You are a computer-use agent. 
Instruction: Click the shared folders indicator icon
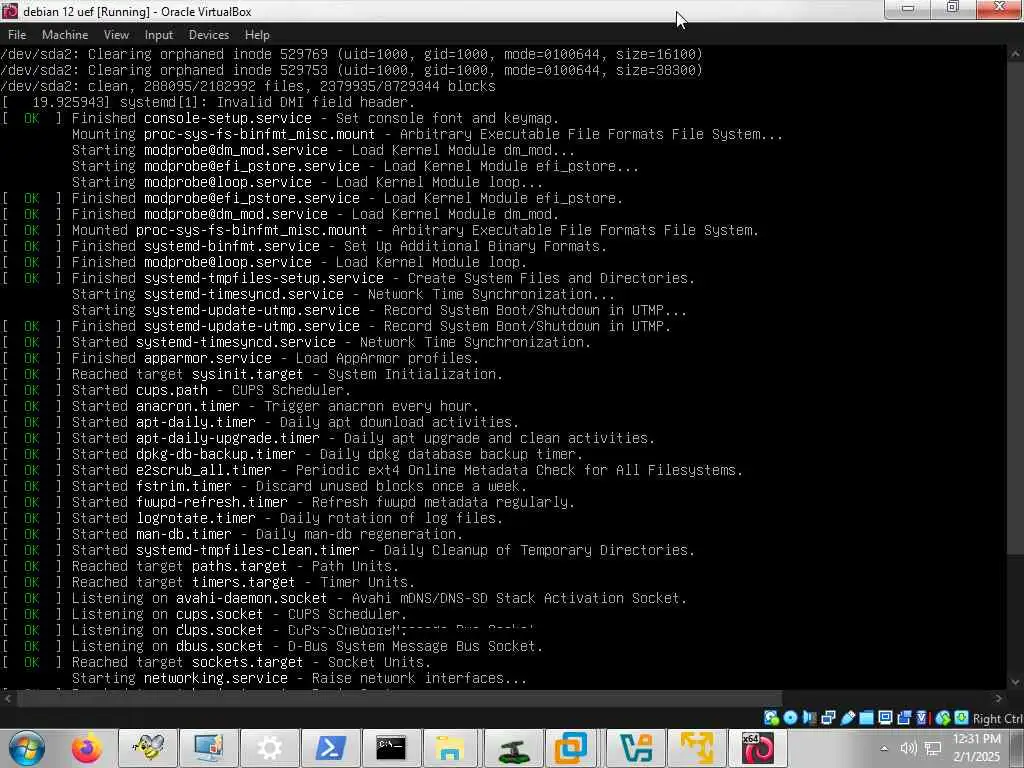[x=867, y=718]
